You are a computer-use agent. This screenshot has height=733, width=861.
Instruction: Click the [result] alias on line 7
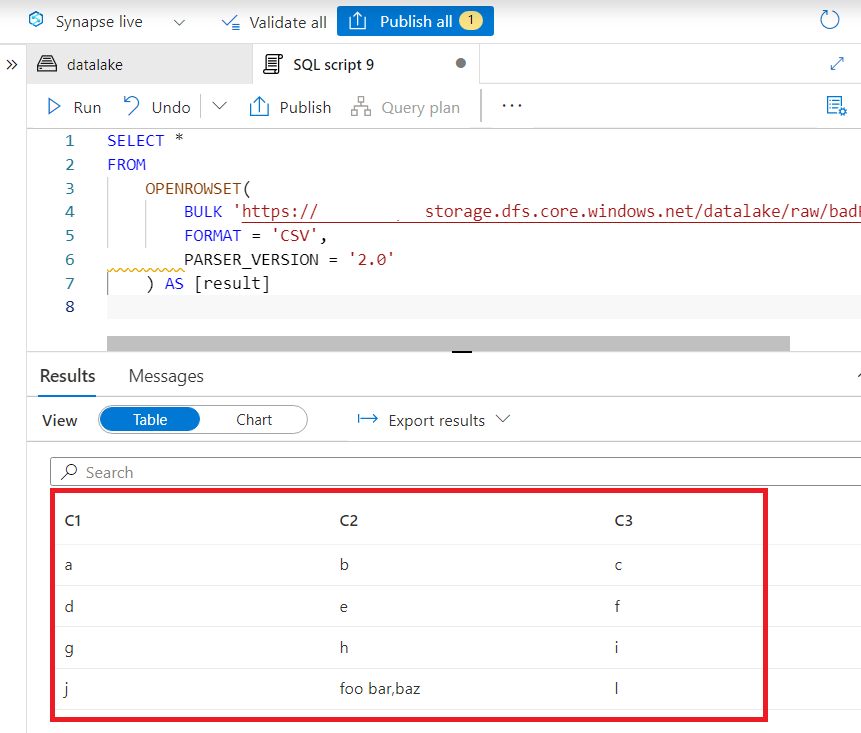pyautogui.click(x=232, y=283)
